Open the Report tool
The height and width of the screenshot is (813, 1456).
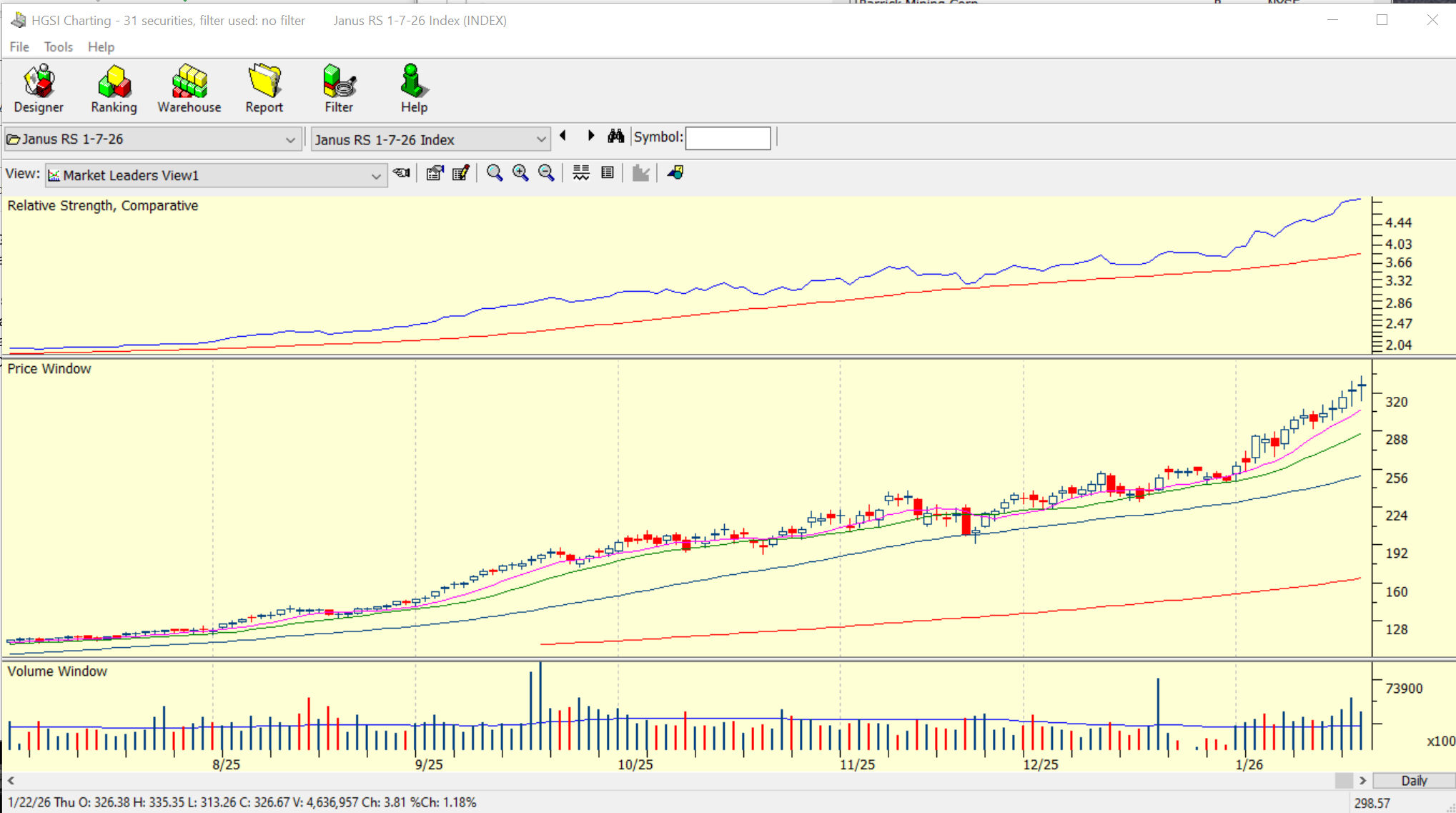tap(264, 88)
